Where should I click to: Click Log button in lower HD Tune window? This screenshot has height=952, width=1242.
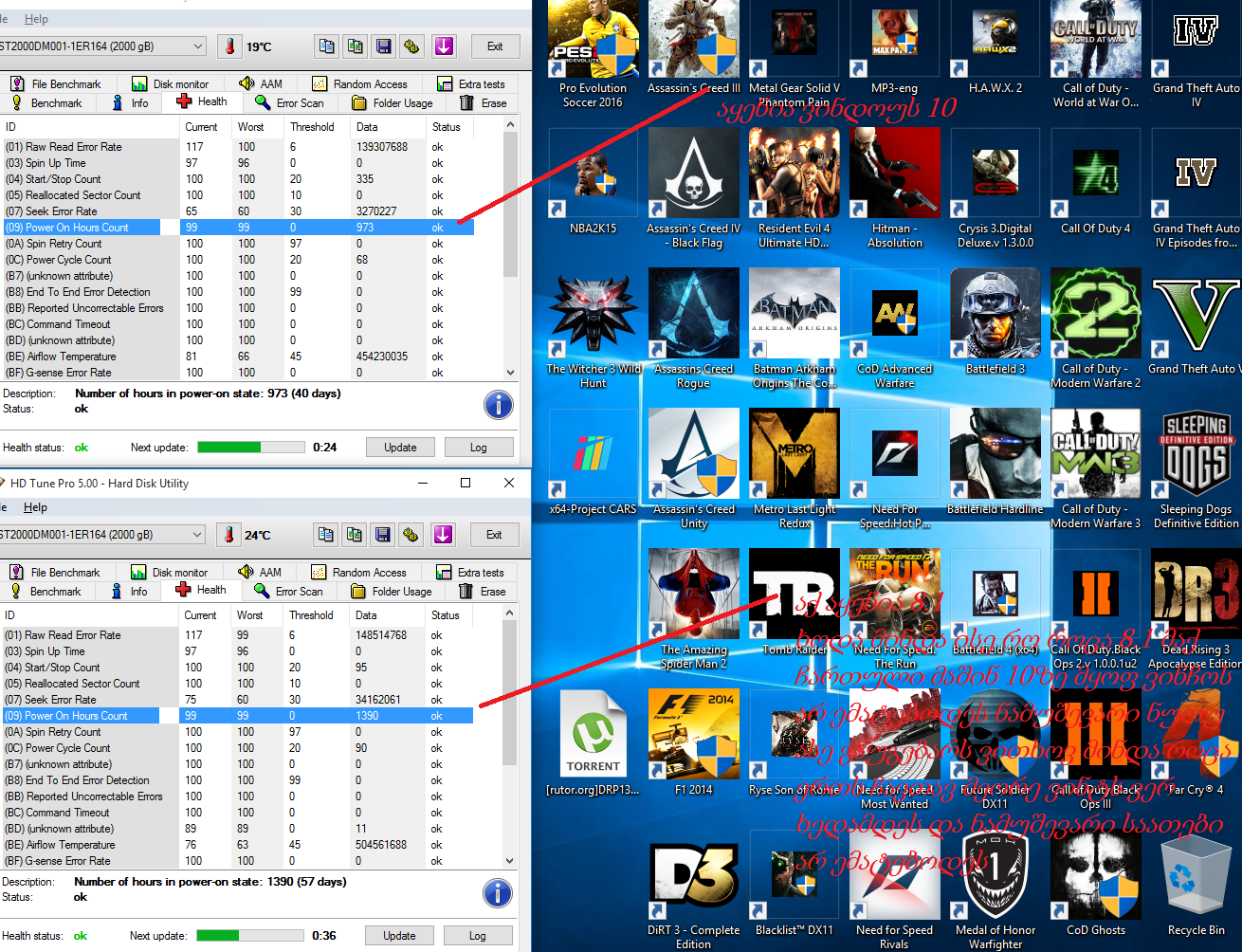coord(478,936)
